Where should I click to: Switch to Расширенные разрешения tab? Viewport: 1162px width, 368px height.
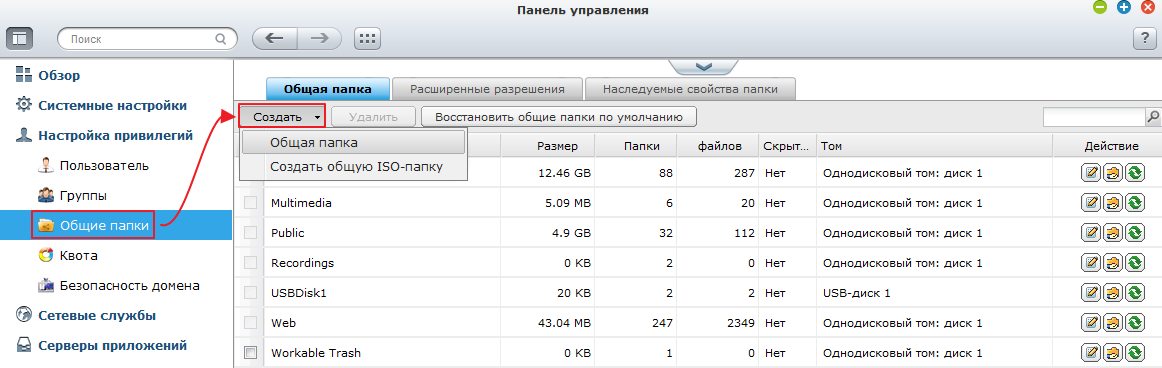[487, 89]
